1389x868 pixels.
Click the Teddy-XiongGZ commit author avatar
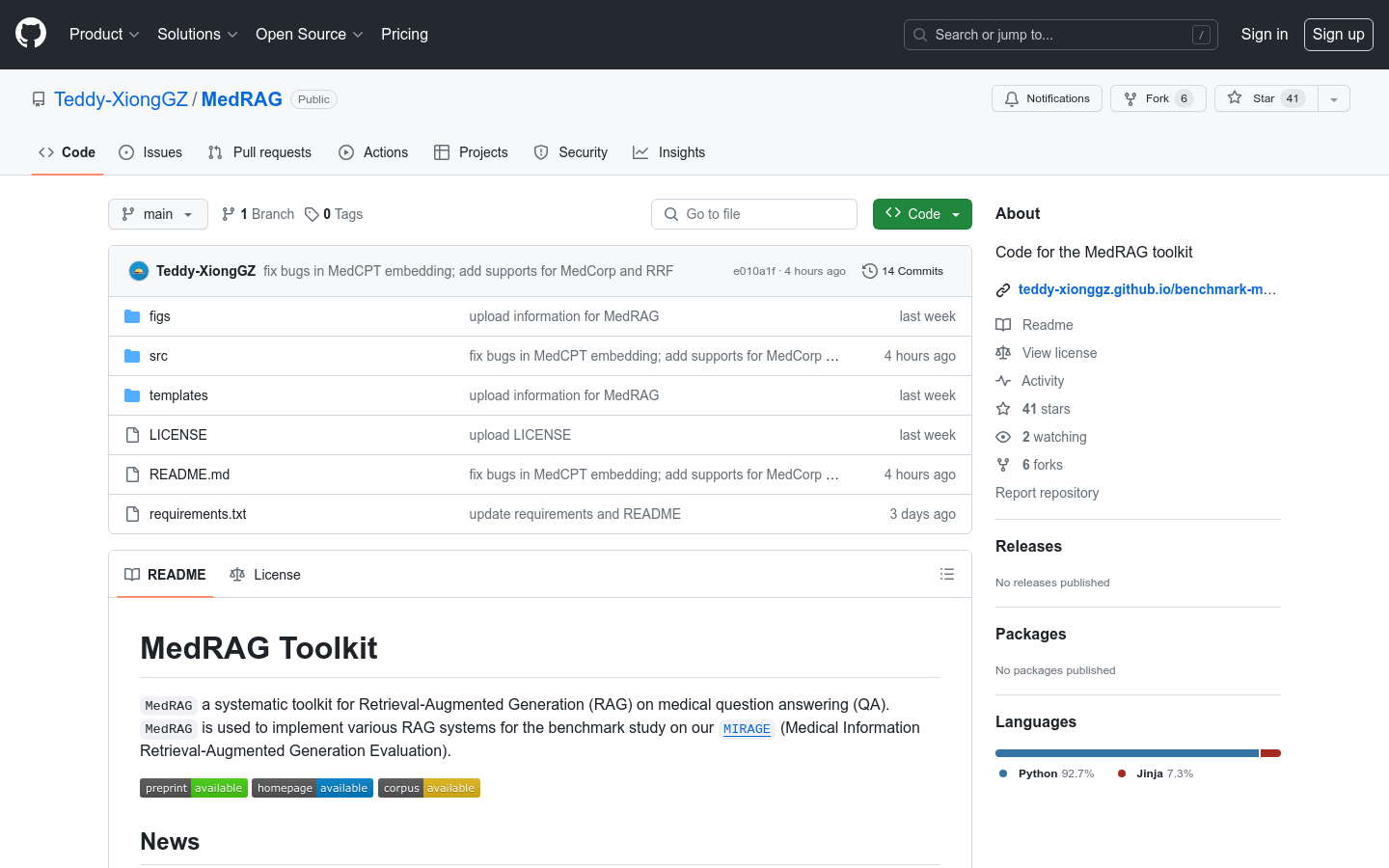coord(139,271)
